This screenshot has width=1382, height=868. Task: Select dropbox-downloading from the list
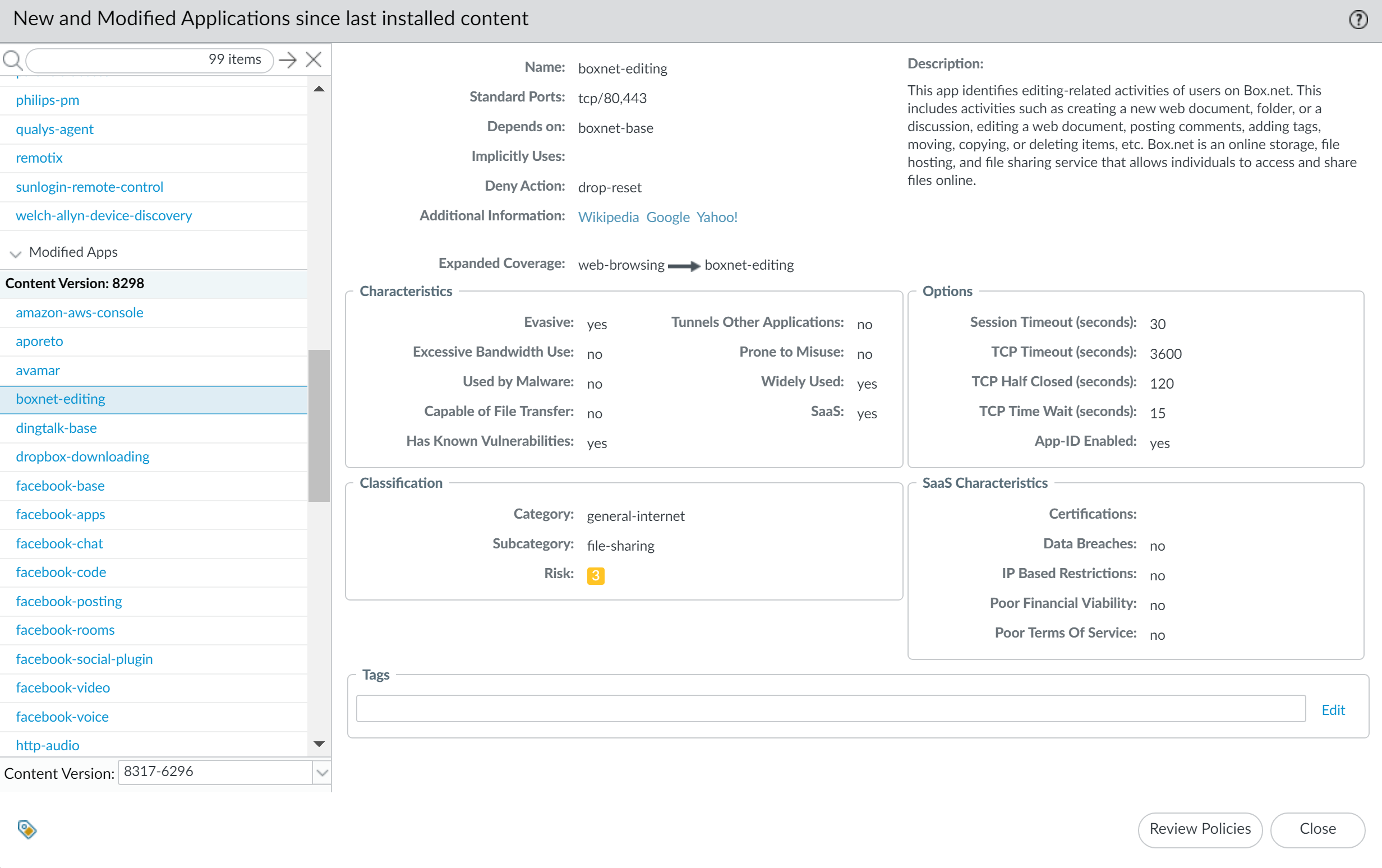pyautogui.click(x=82, y=456)
